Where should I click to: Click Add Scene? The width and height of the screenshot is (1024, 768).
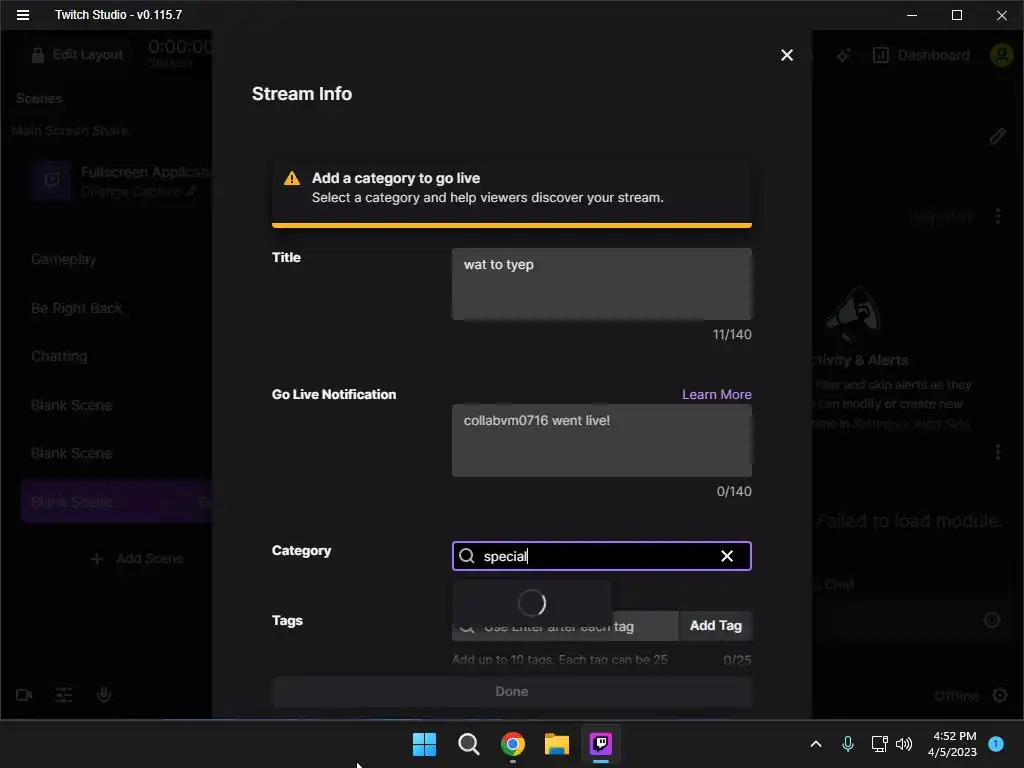138,559
